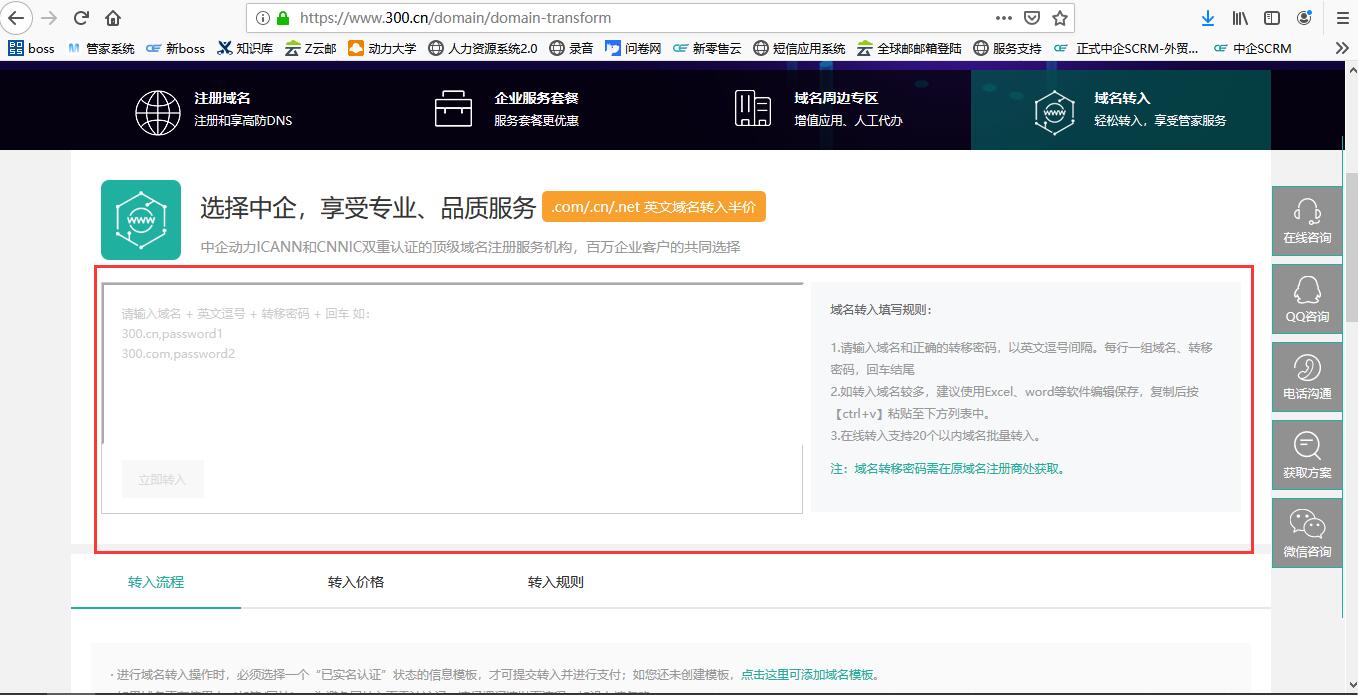This screenshot has width=1358, height=695.
Task: Open the browser hamburger menu
Action: (x=1342, y=17)
